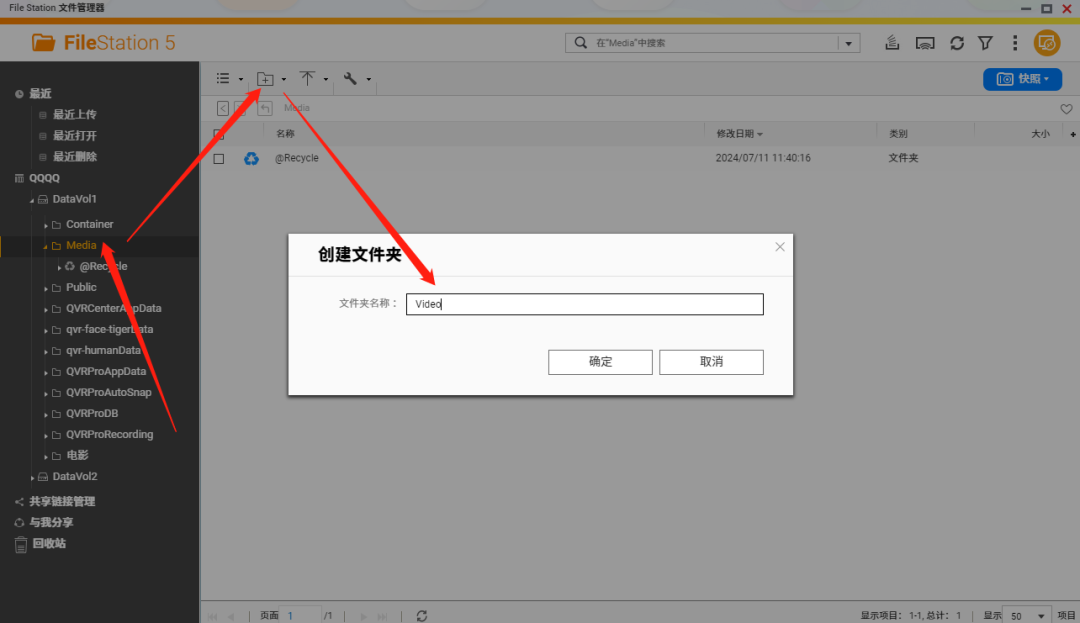This screenshot has height=623, width=1080.
Task: Click the upload toolbar icon
Action: (x=308, y=79)
